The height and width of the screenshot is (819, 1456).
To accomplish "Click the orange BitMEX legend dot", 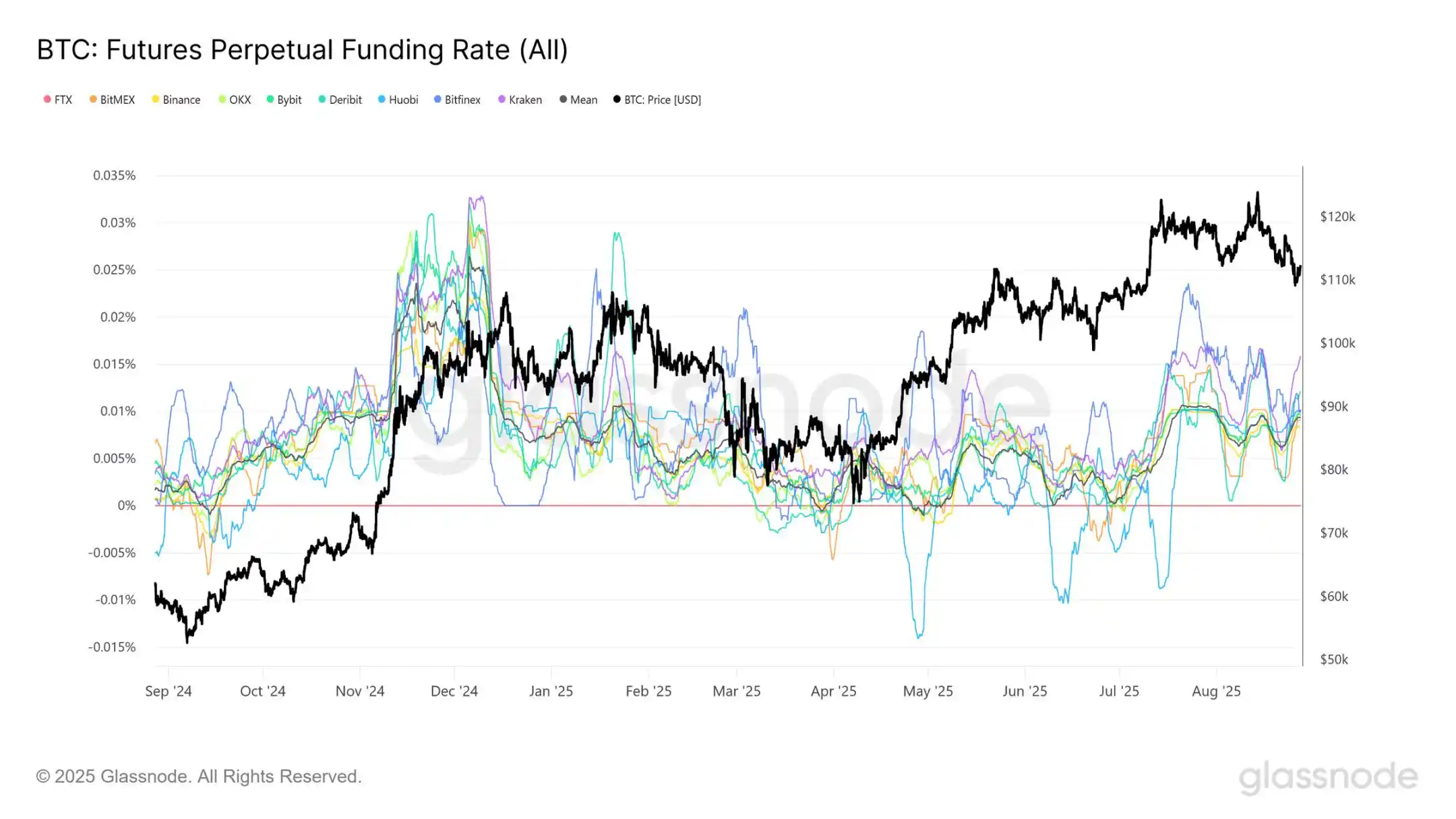I will (x=93, y=99).
